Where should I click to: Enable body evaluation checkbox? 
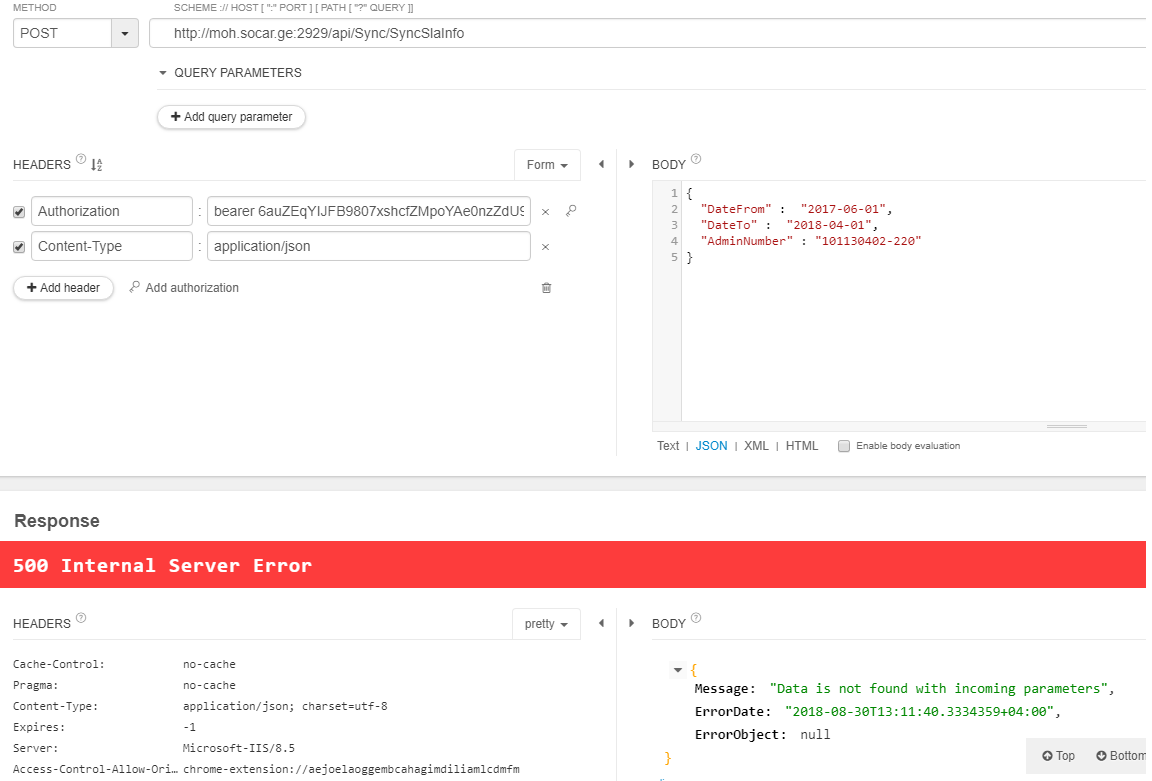[x=844, y=446]
